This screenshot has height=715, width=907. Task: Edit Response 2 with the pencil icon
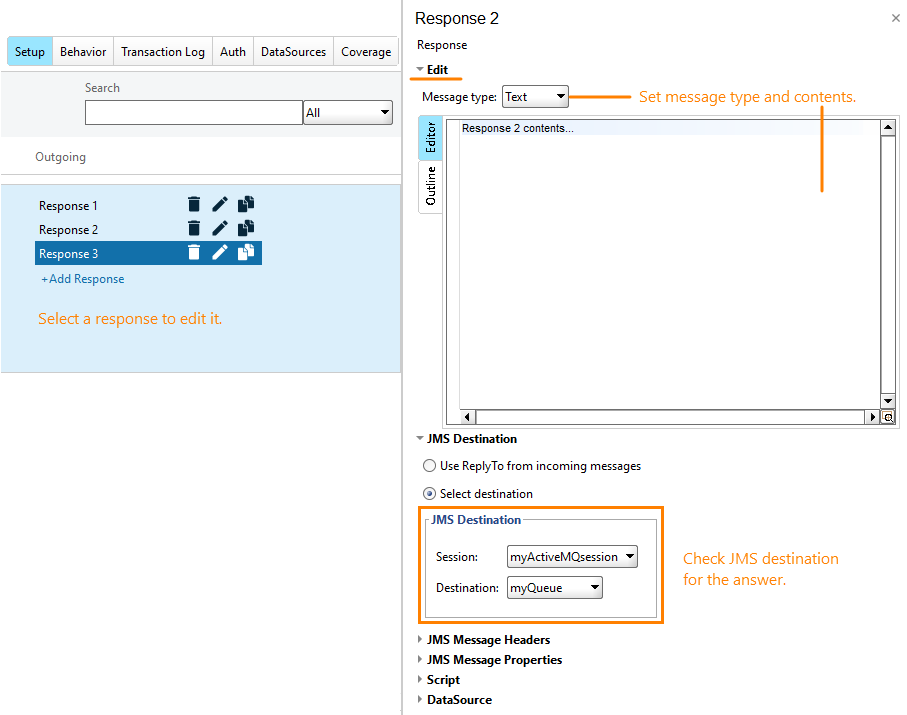(x=220, y=228)
